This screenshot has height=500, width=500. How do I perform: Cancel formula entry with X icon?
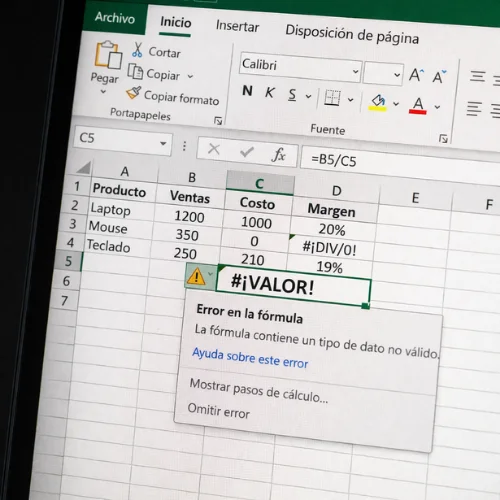214,149
